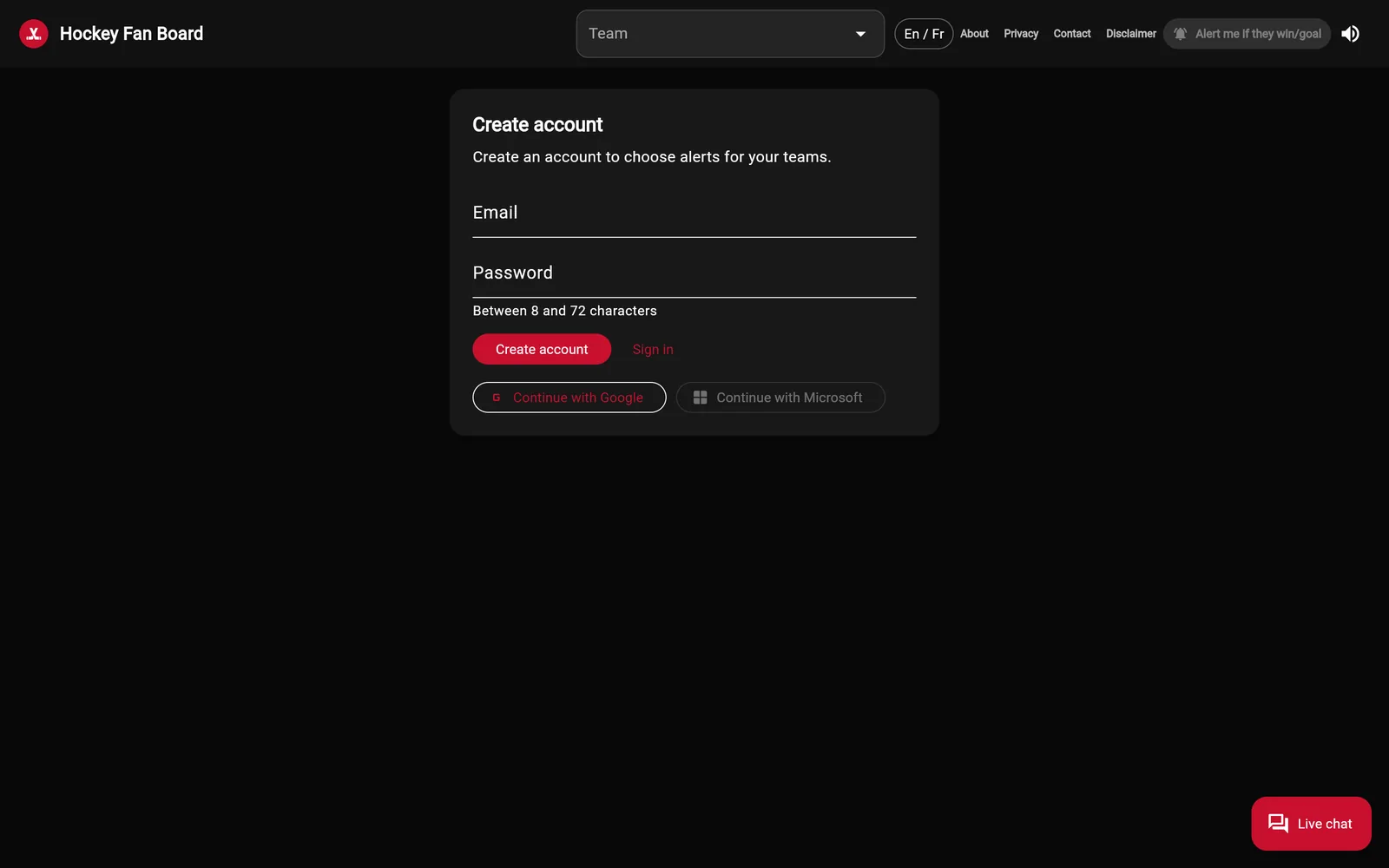
Task: Open Live chat widget
Action: (1311, 824)
